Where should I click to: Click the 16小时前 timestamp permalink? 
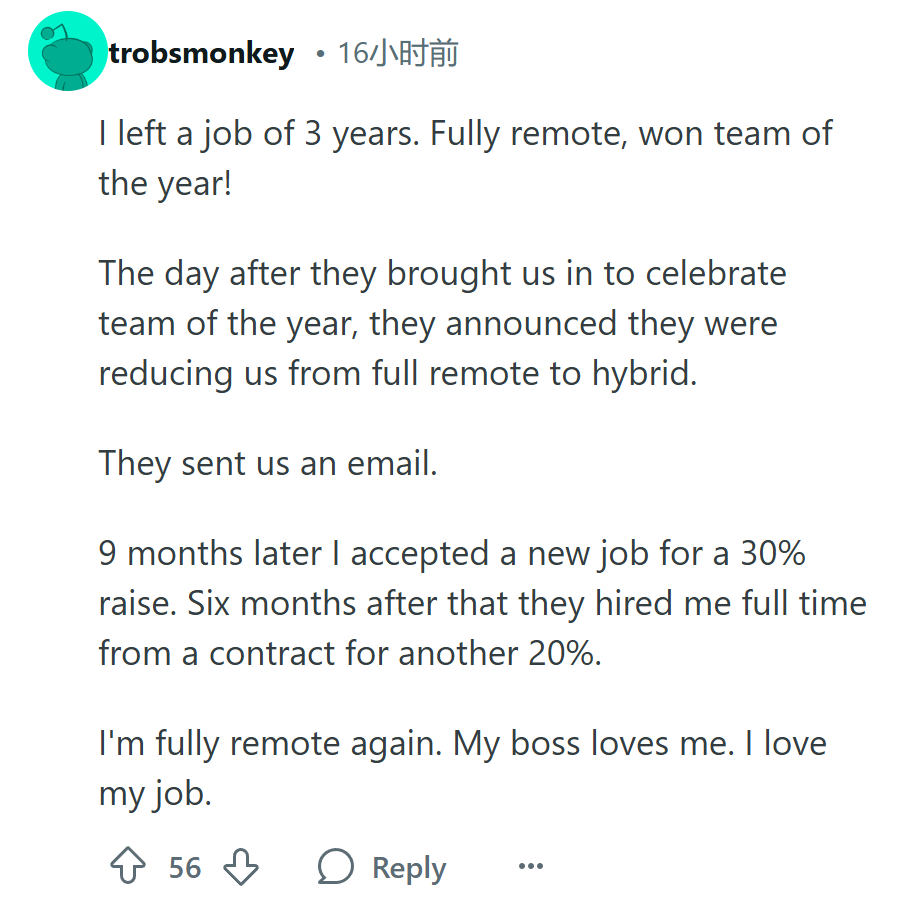(x=398, y=54)
